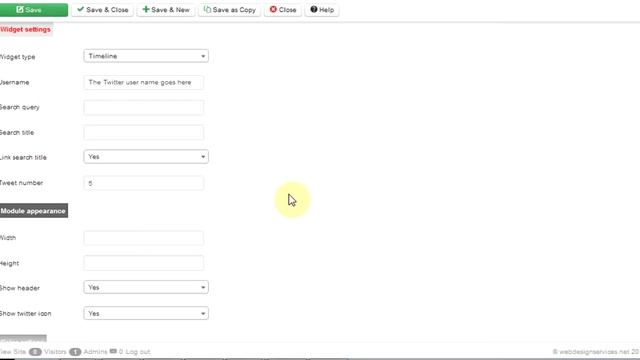640x360 pixels.
Task: Click the Width input field
Action: click(x=144, y=238)
